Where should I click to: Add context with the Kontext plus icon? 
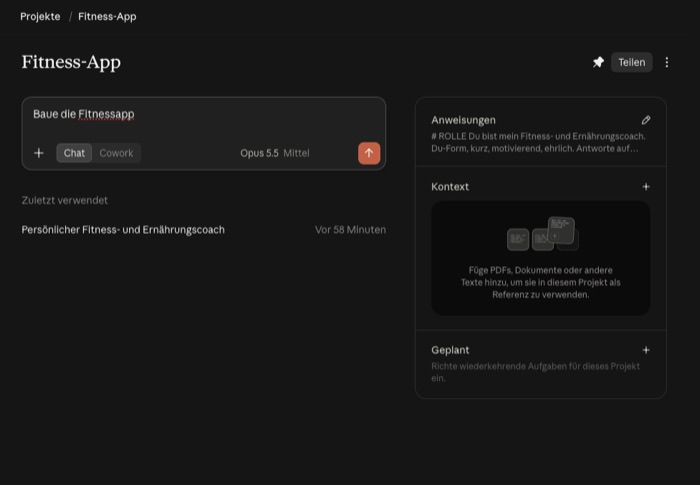pyautogui.click(x=646, y=187)
